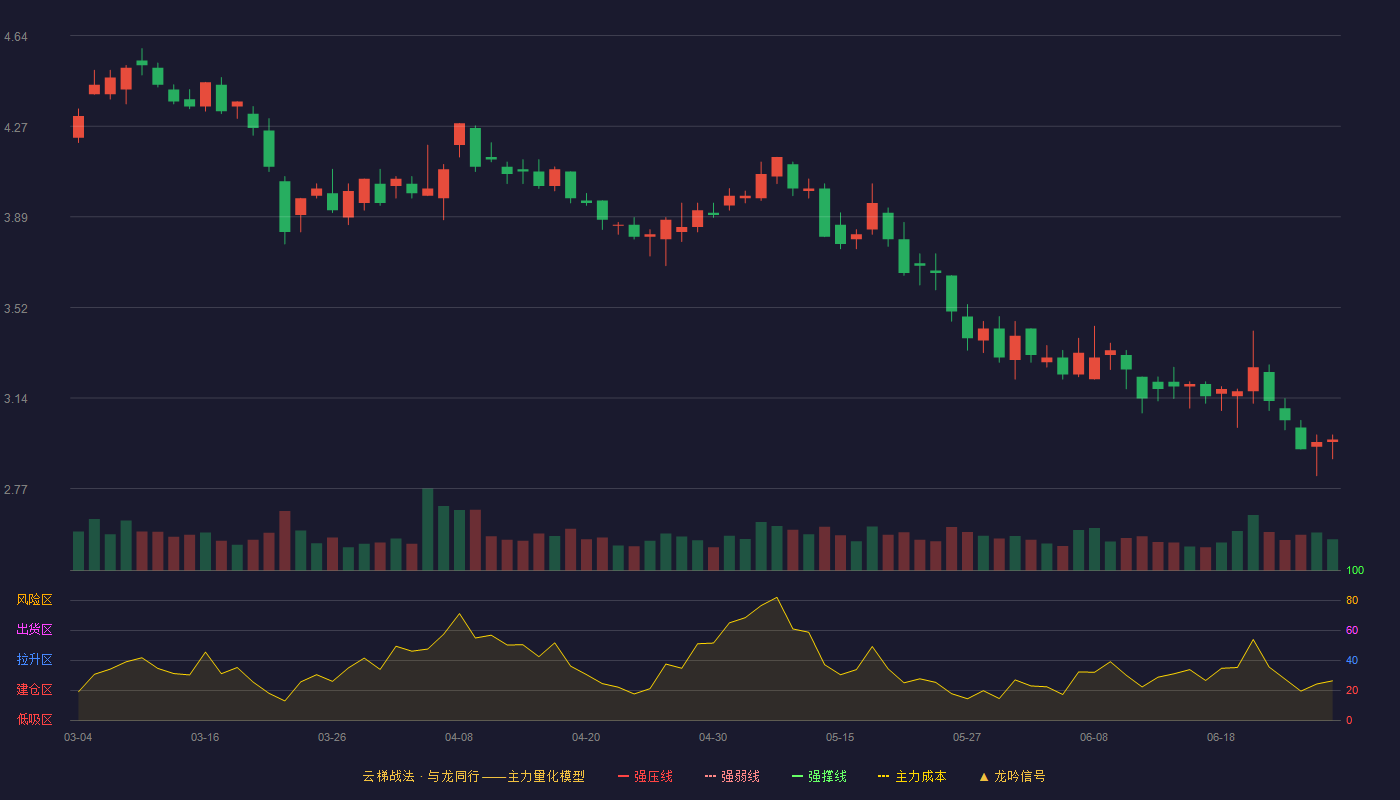Viewport: 1400px width, 800px height.
Task: Click the 建仓区 zone label
Action: click(34, 690)
